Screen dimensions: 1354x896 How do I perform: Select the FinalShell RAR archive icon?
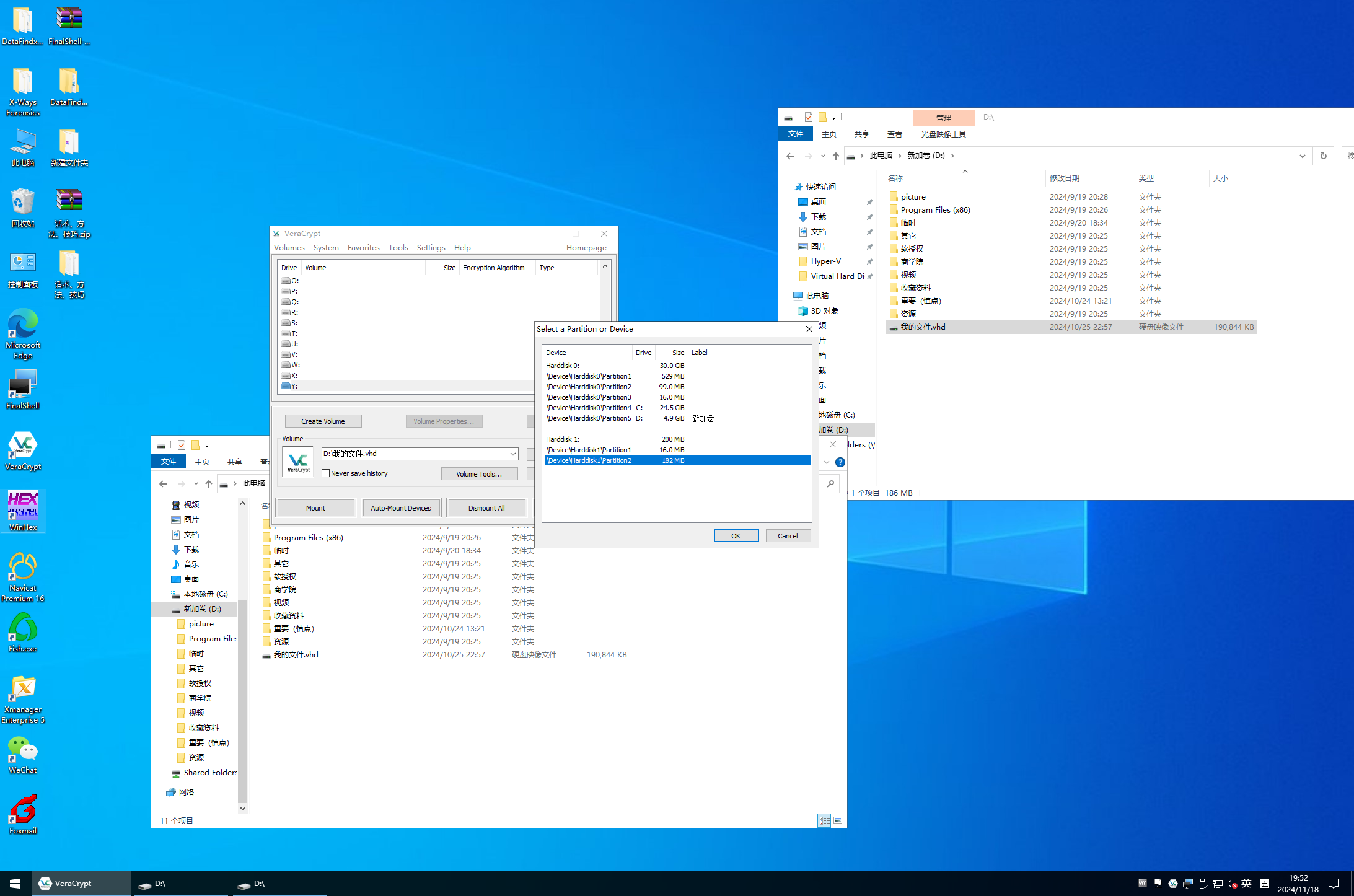click(69, 25)
